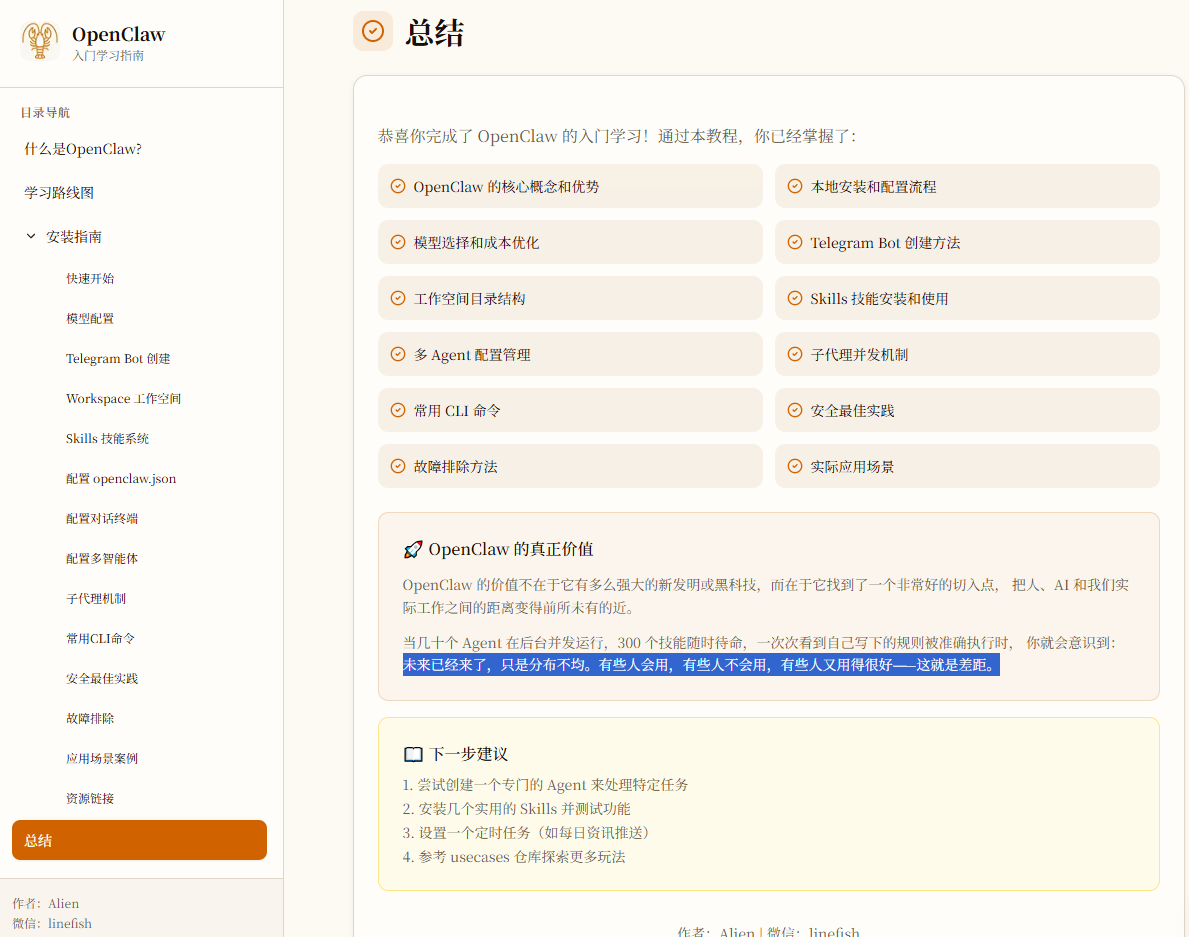Screen dimensions: 1189x937
Task: Click check icon for 子代理并发机制
Action: click(795, 354)
